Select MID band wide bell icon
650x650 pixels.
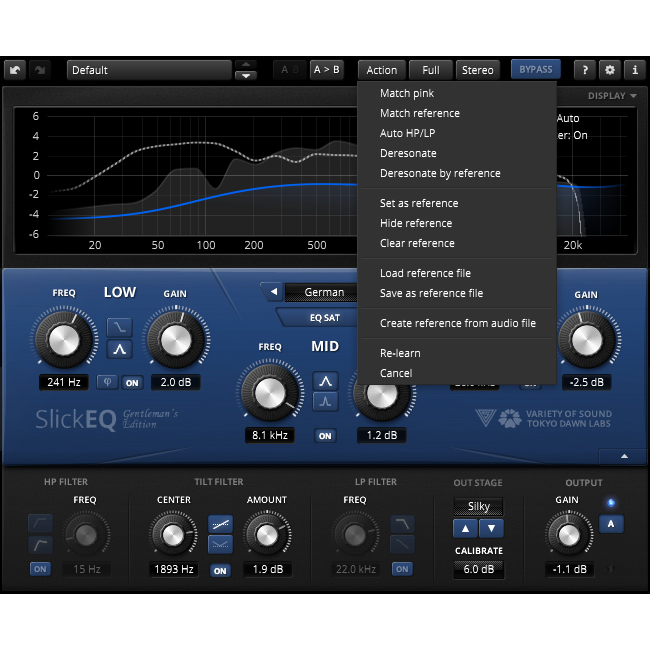pyautogui.click(x=325, y=381)
